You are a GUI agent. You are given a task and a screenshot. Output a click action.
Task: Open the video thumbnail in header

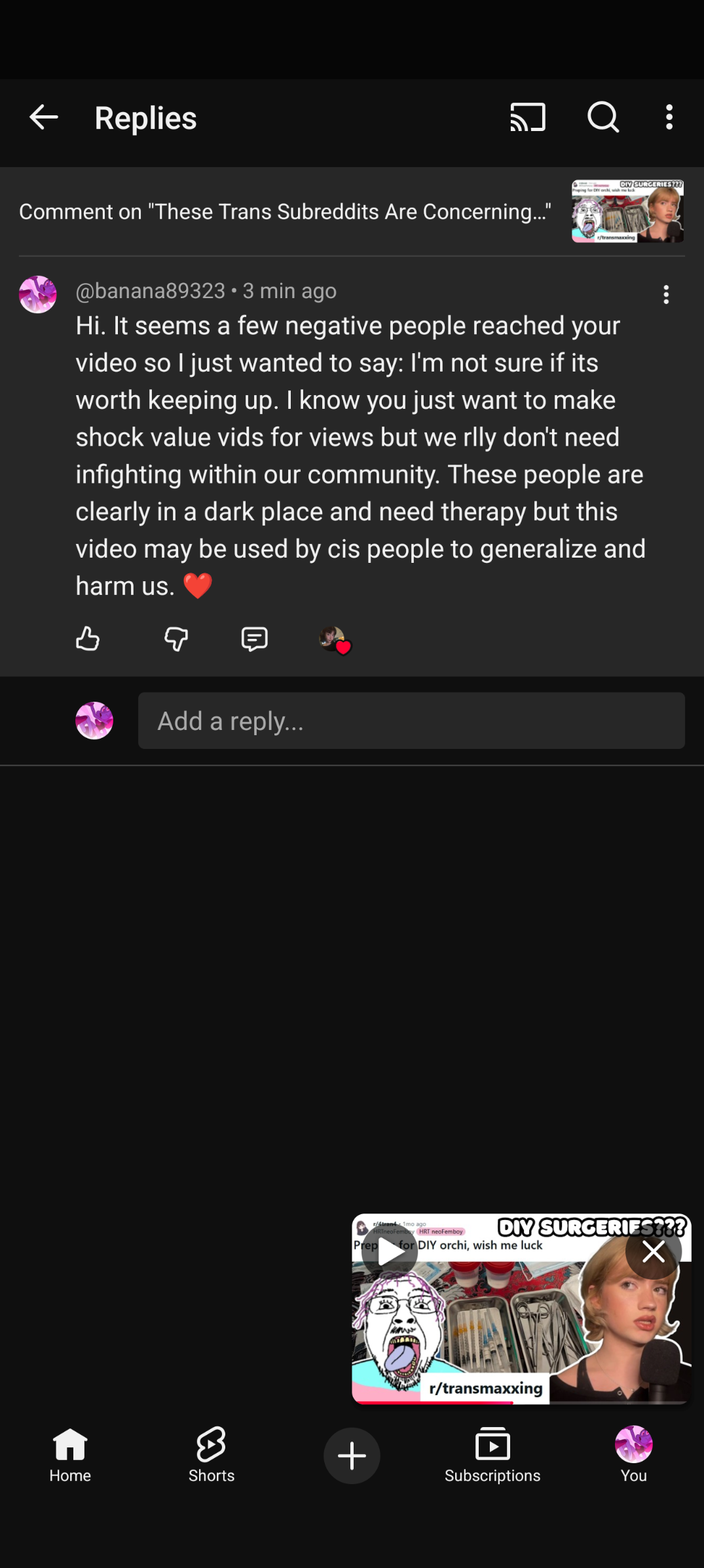(x=627, y=212)
